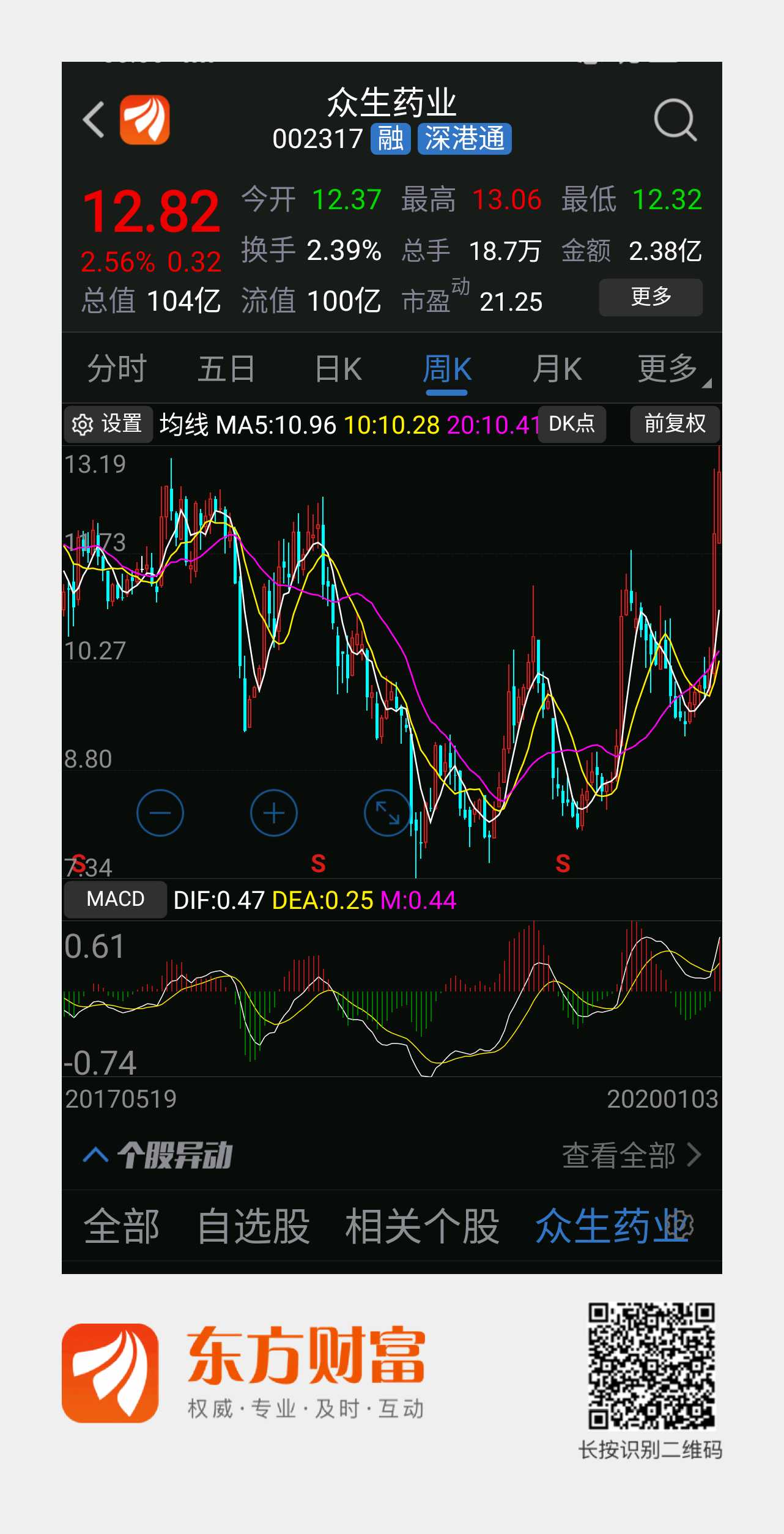Tap 最低 value 12.32
The image size is (784, 1534).
(x=667, y=199)
